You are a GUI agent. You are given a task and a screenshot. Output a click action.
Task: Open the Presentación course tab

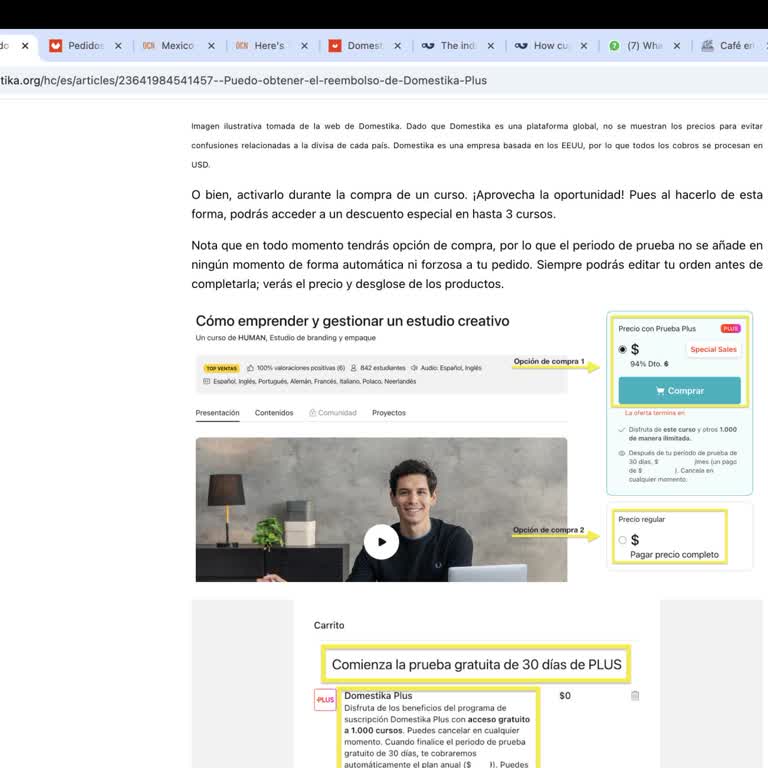217,413
